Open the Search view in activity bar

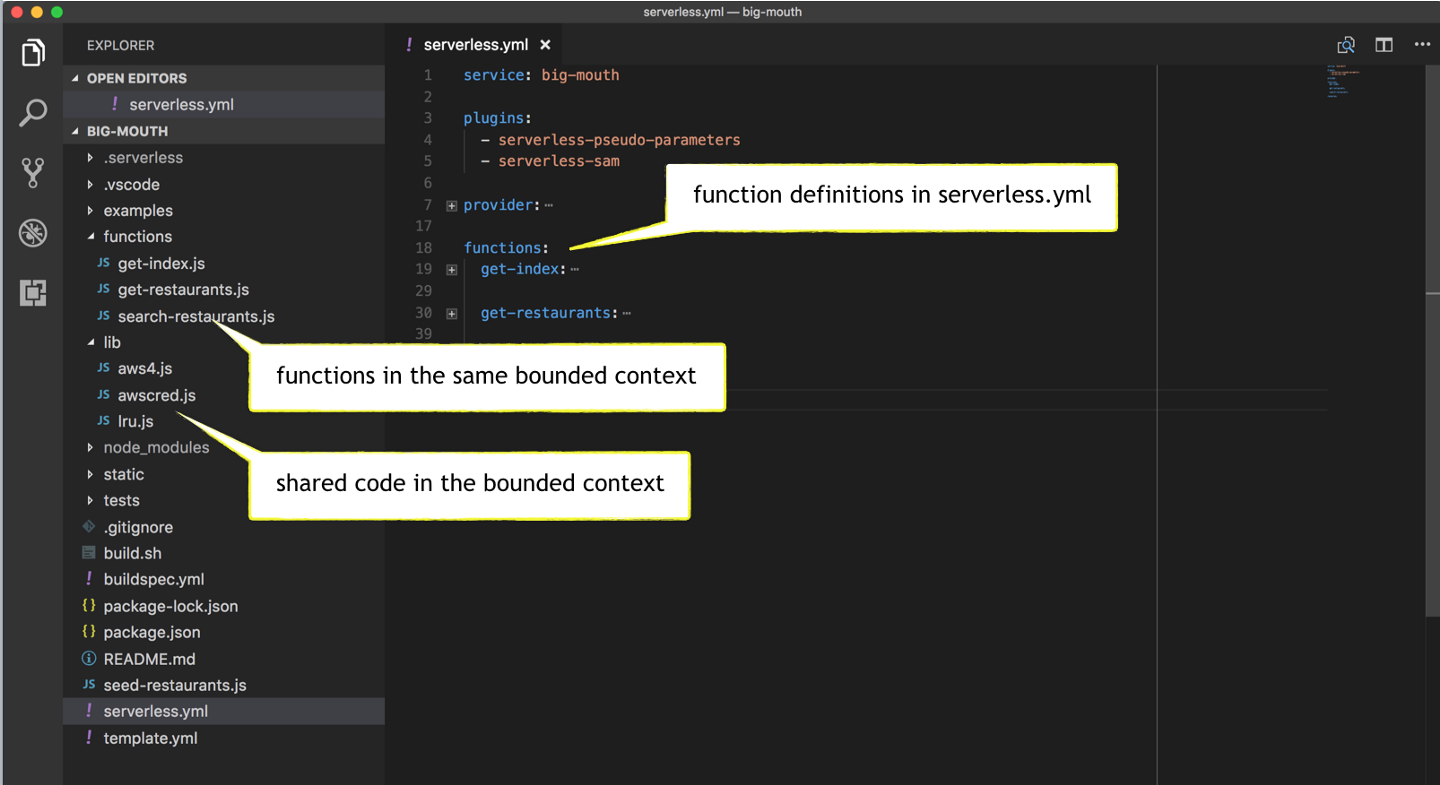click(33, 112)
